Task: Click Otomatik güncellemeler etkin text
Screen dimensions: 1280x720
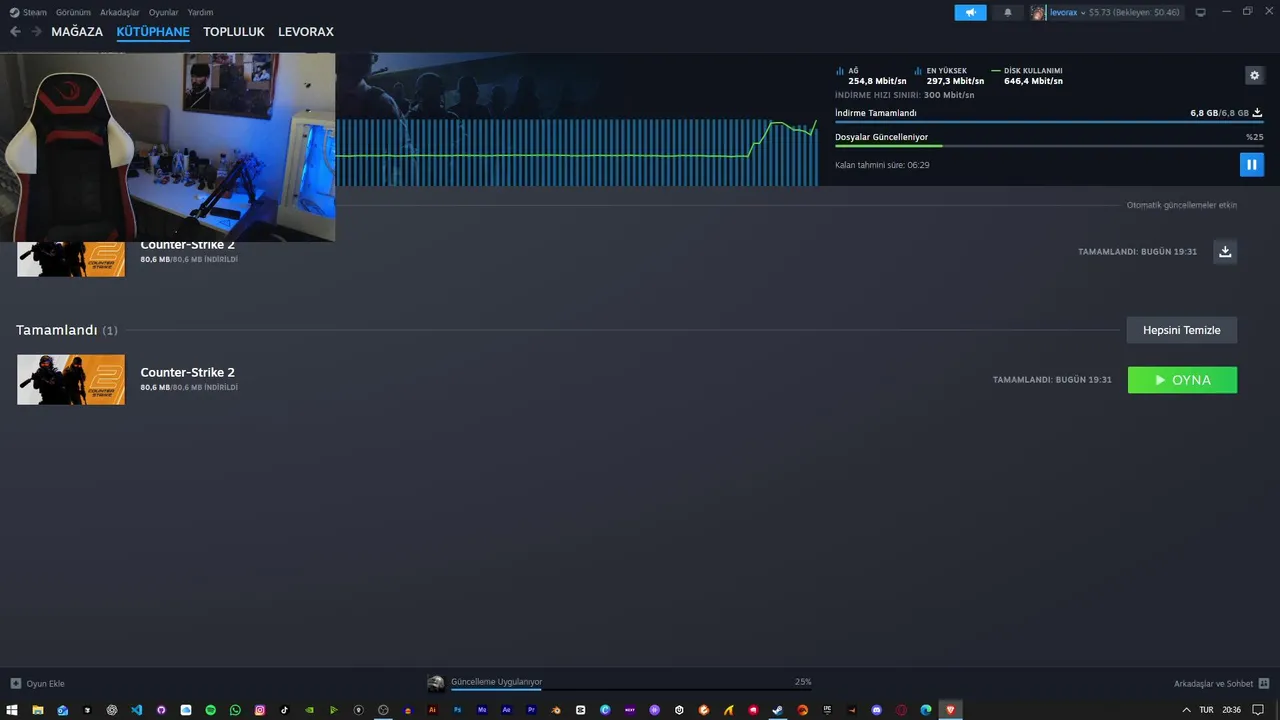Action: [1182, 205]
